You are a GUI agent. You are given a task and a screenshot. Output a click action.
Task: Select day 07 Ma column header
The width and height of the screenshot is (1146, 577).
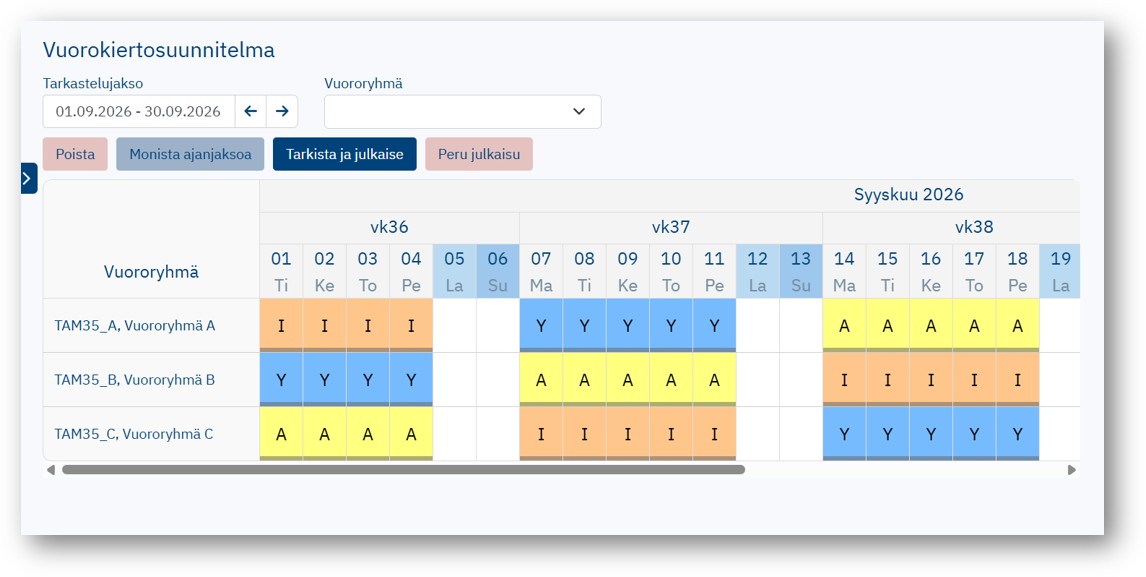[x=541, y=271]
